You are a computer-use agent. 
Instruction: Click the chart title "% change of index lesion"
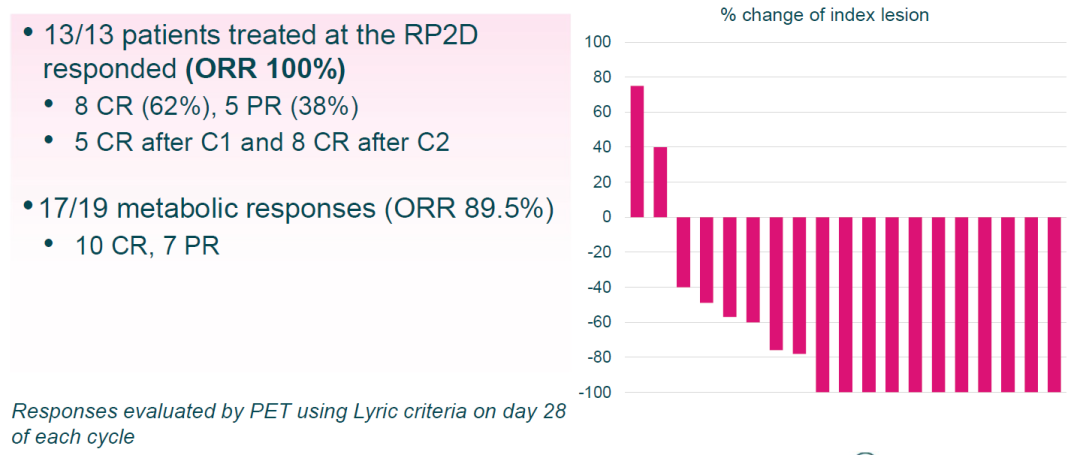824,15
